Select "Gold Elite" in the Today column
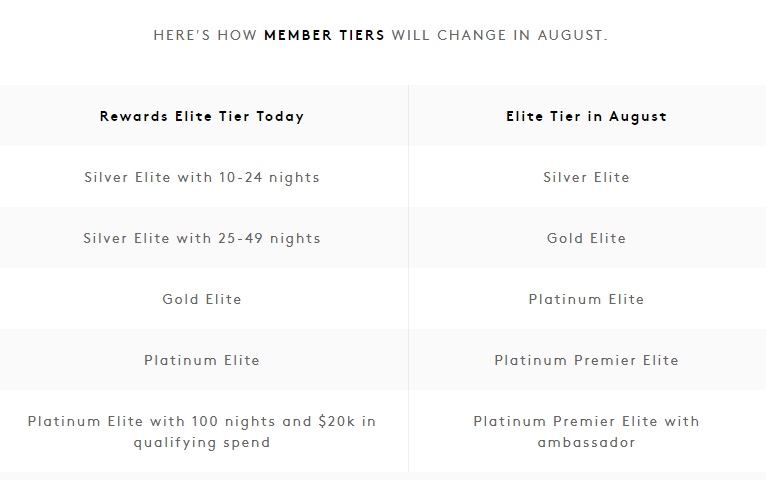Viewport: 770px width, 480px height. (202, 299)
